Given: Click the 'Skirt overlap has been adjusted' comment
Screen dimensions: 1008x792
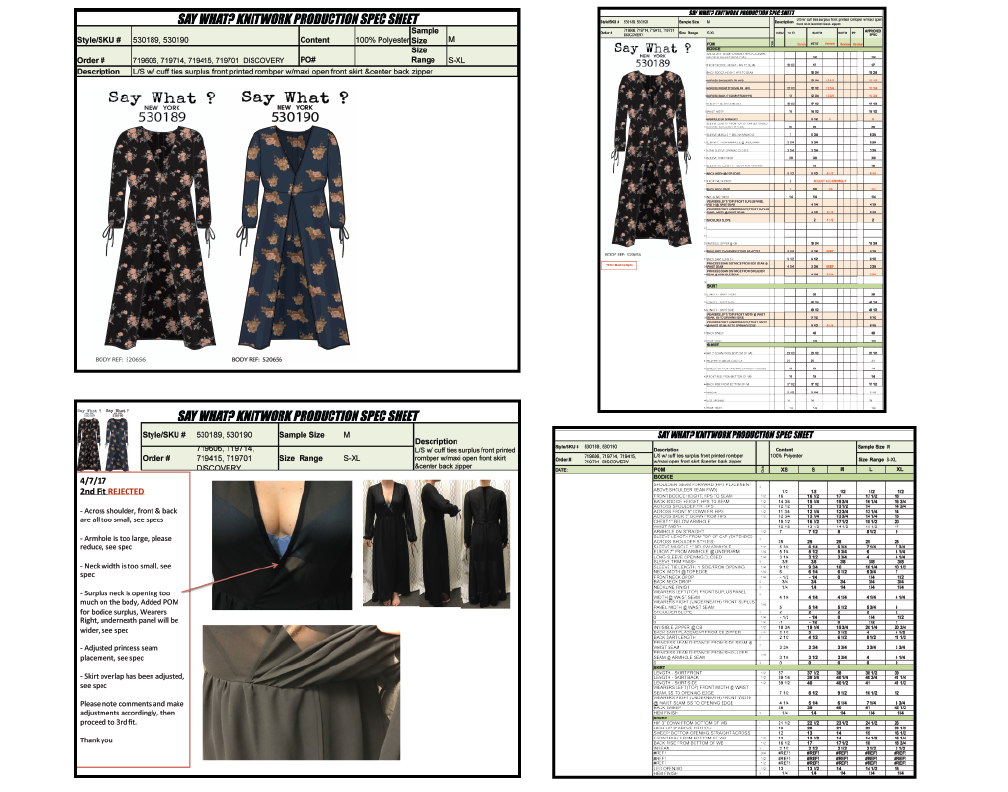Looking at the screenshot, I should 132,681.
